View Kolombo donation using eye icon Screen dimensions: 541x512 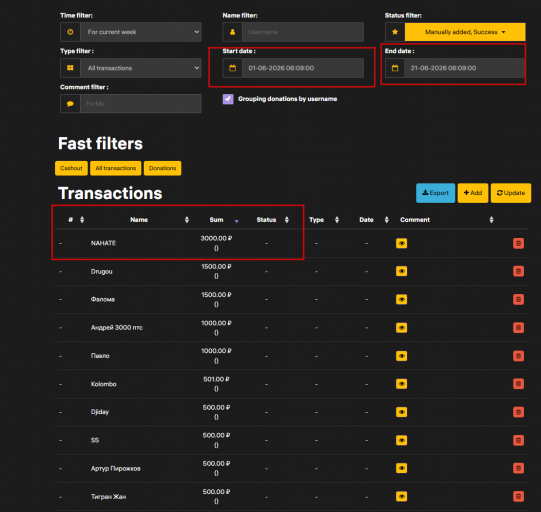[x=401, y=384]
